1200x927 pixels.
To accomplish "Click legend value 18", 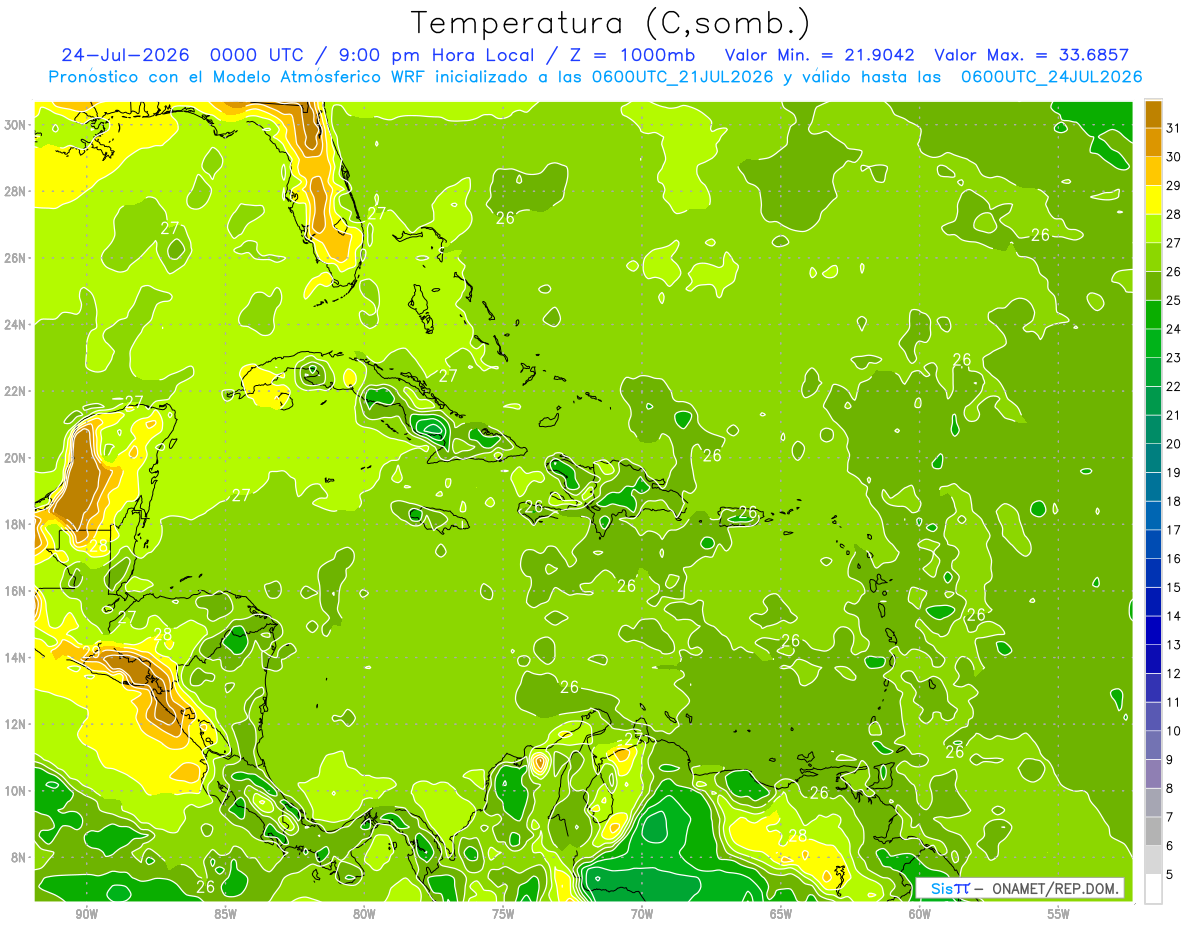I will tap(1173, 501).
